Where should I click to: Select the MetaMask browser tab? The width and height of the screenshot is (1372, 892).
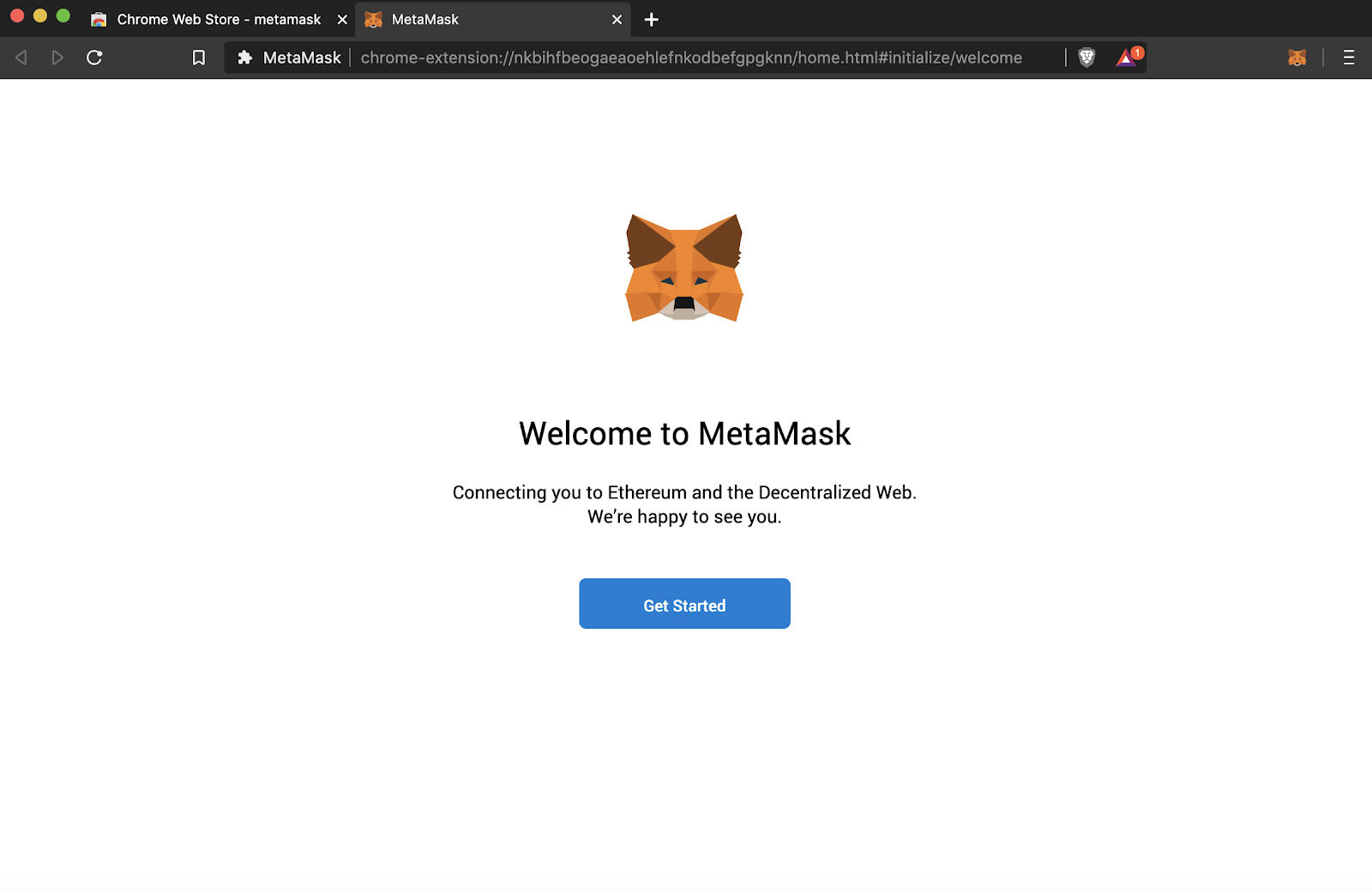(480, 19)
